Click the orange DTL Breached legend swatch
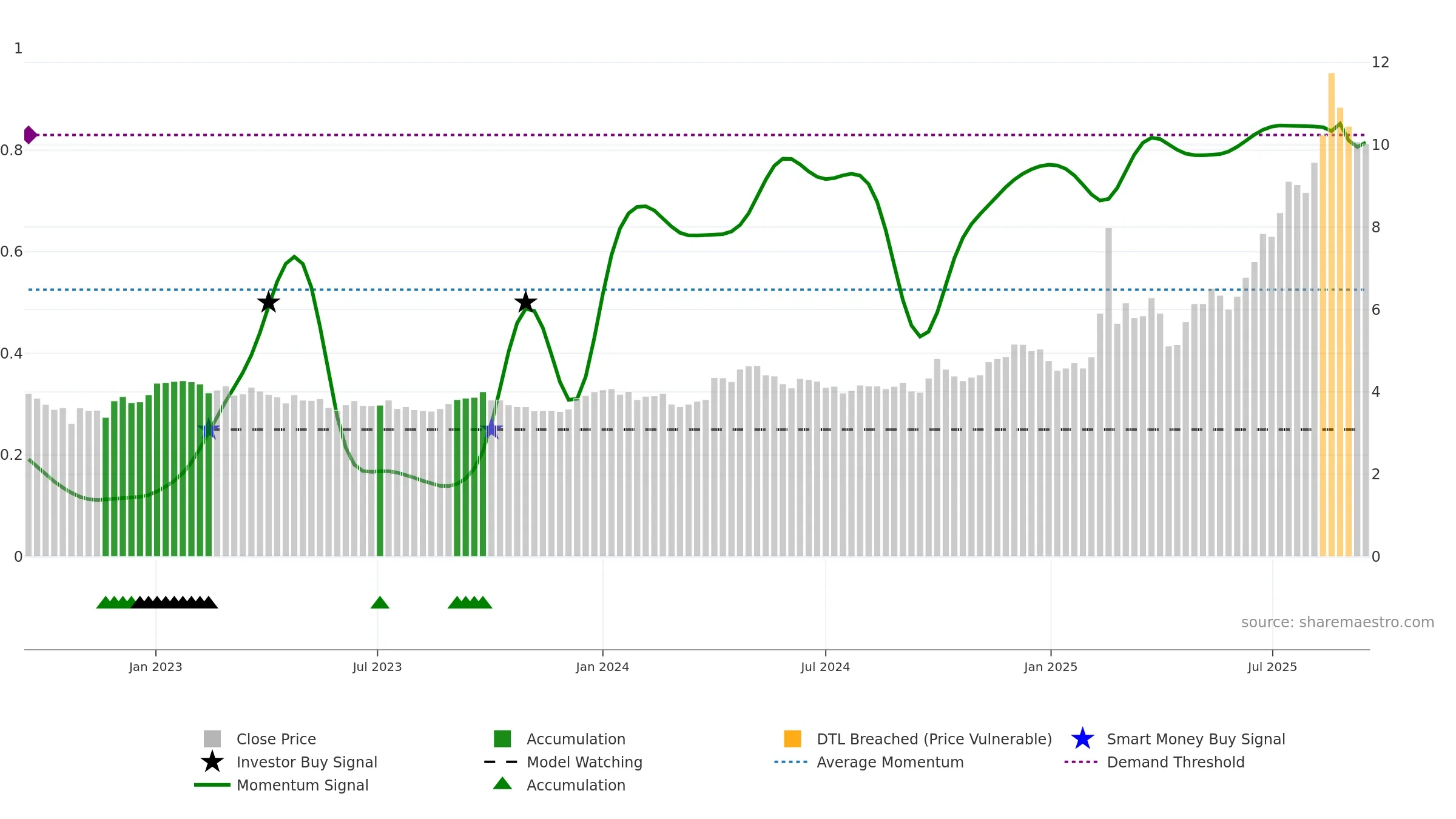Viewport: 1456px width, 819px height. (792, 738)
